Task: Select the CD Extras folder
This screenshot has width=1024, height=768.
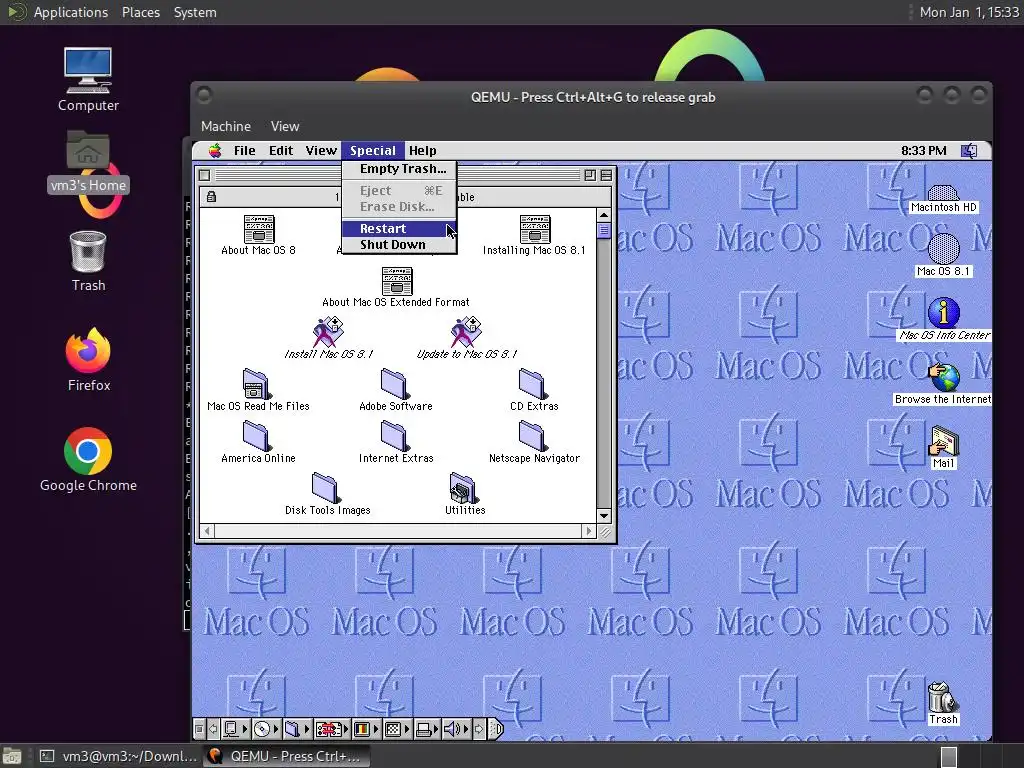Action: (534, 391)
